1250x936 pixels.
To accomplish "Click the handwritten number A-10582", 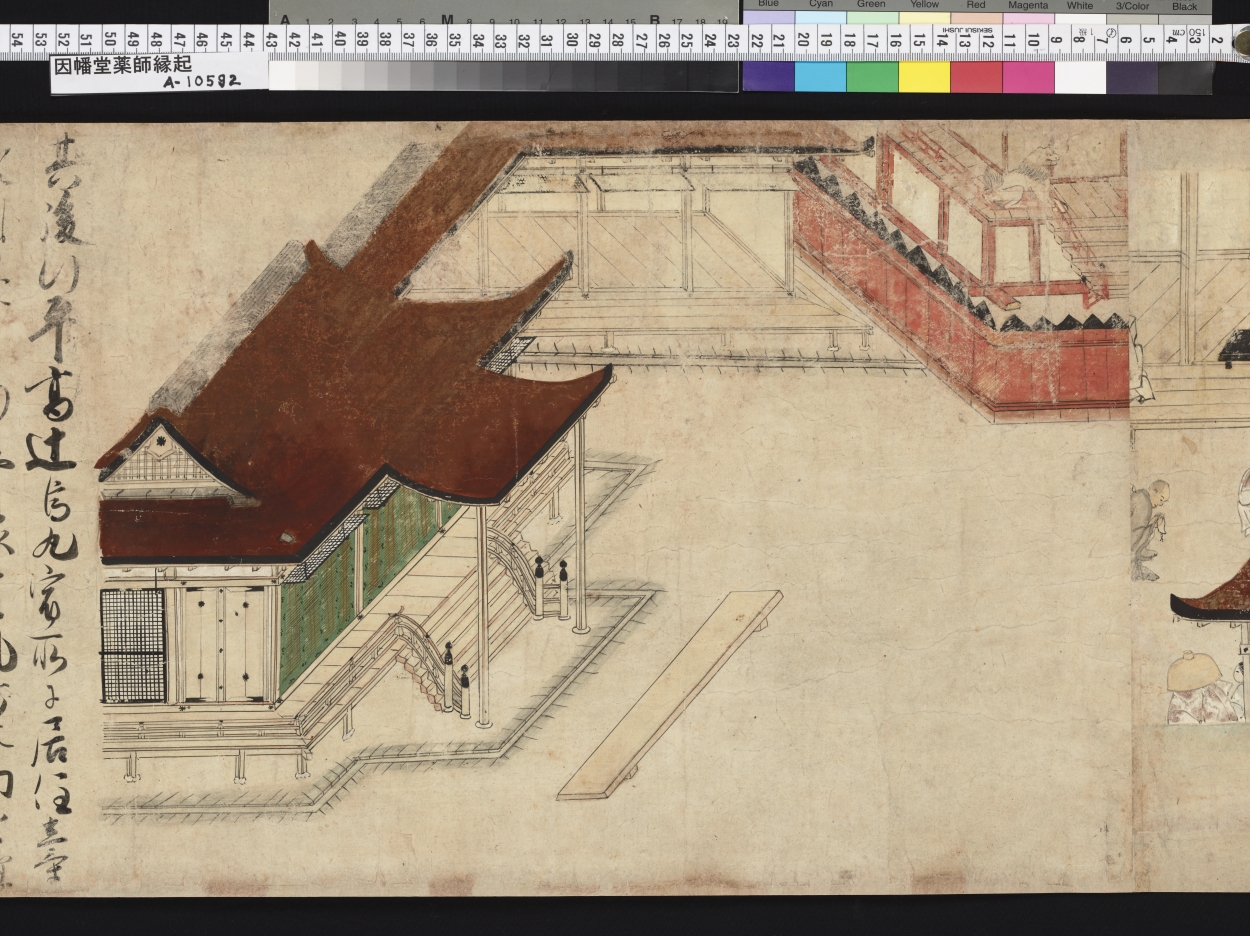I will click(x=202, y=81).
